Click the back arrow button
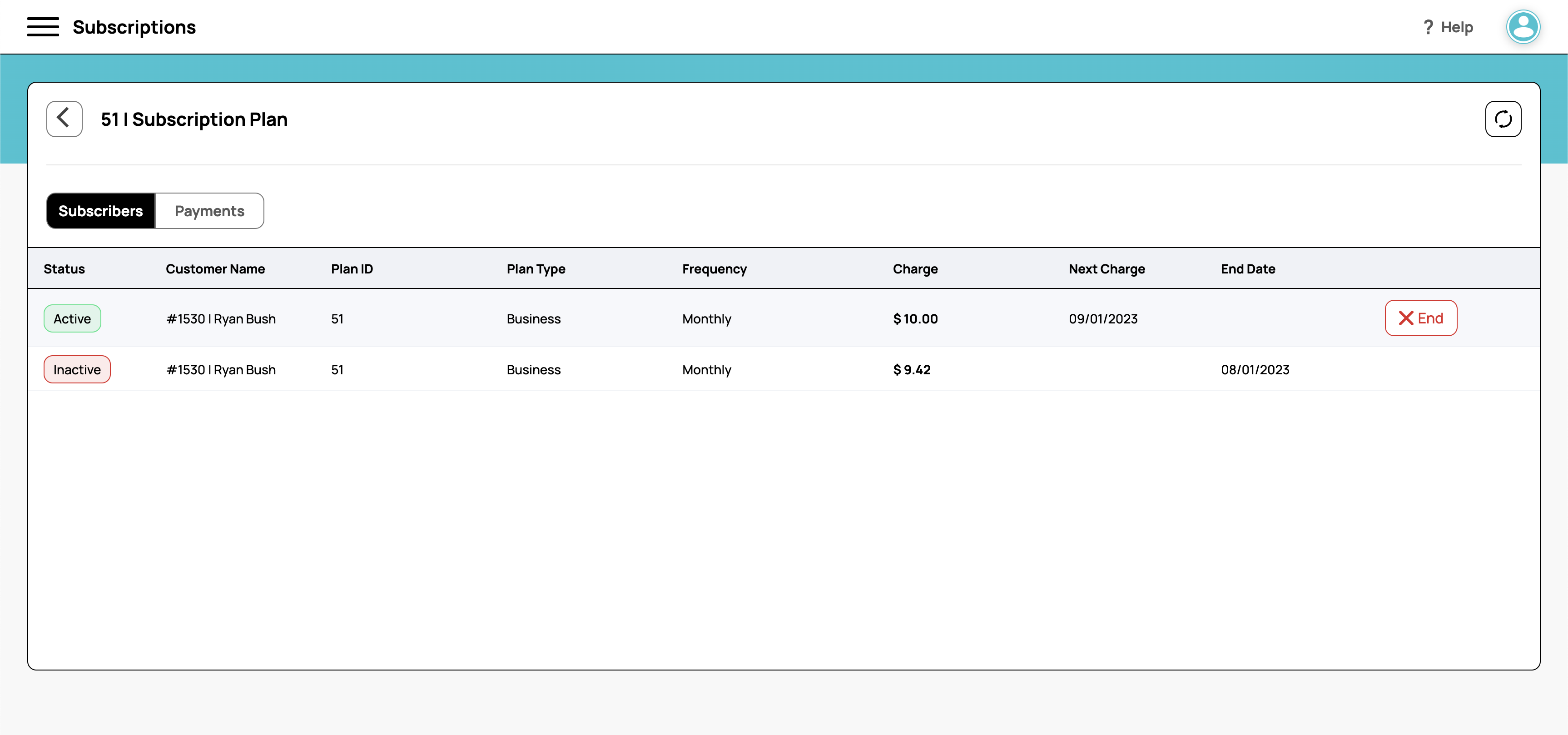This screenshot has width=1568, height=735. click(x=64, y=119)
